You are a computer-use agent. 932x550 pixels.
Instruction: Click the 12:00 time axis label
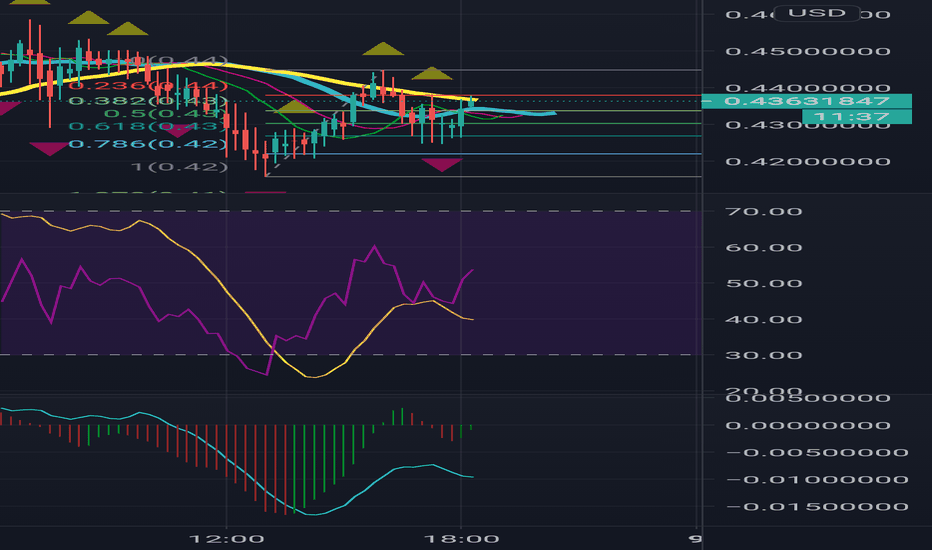pos(226,539)
